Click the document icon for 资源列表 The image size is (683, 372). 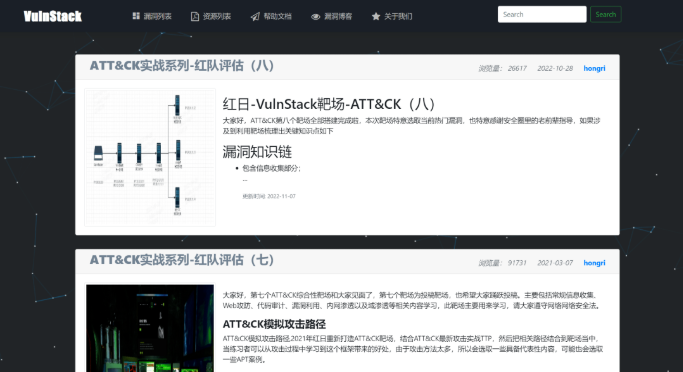195,17
